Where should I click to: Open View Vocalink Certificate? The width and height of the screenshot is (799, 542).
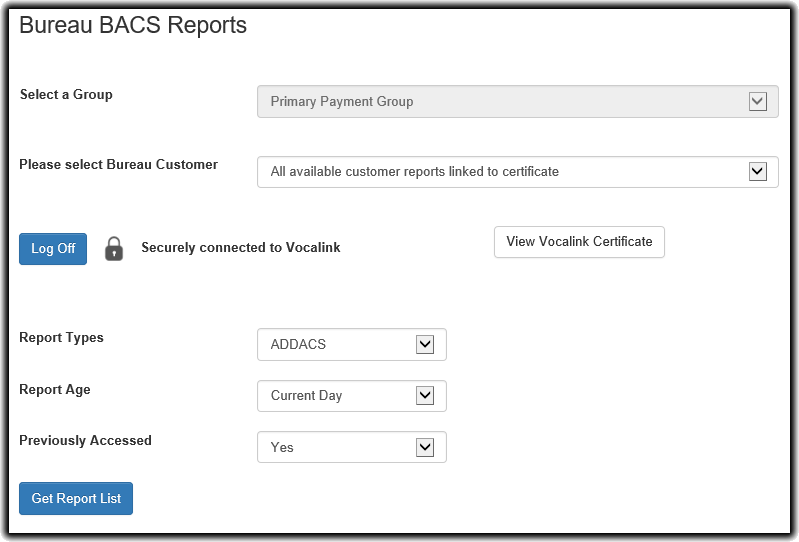coord(579,242)
